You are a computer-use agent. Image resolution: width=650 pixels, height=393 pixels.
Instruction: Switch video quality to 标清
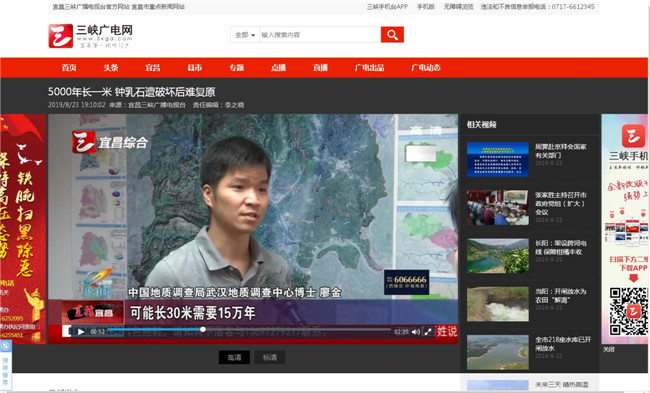tap(270, 357)
